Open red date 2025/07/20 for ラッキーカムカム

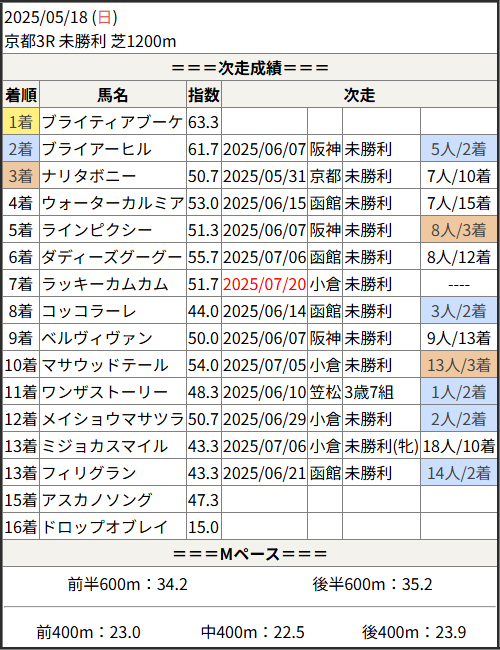coord(265,284)
